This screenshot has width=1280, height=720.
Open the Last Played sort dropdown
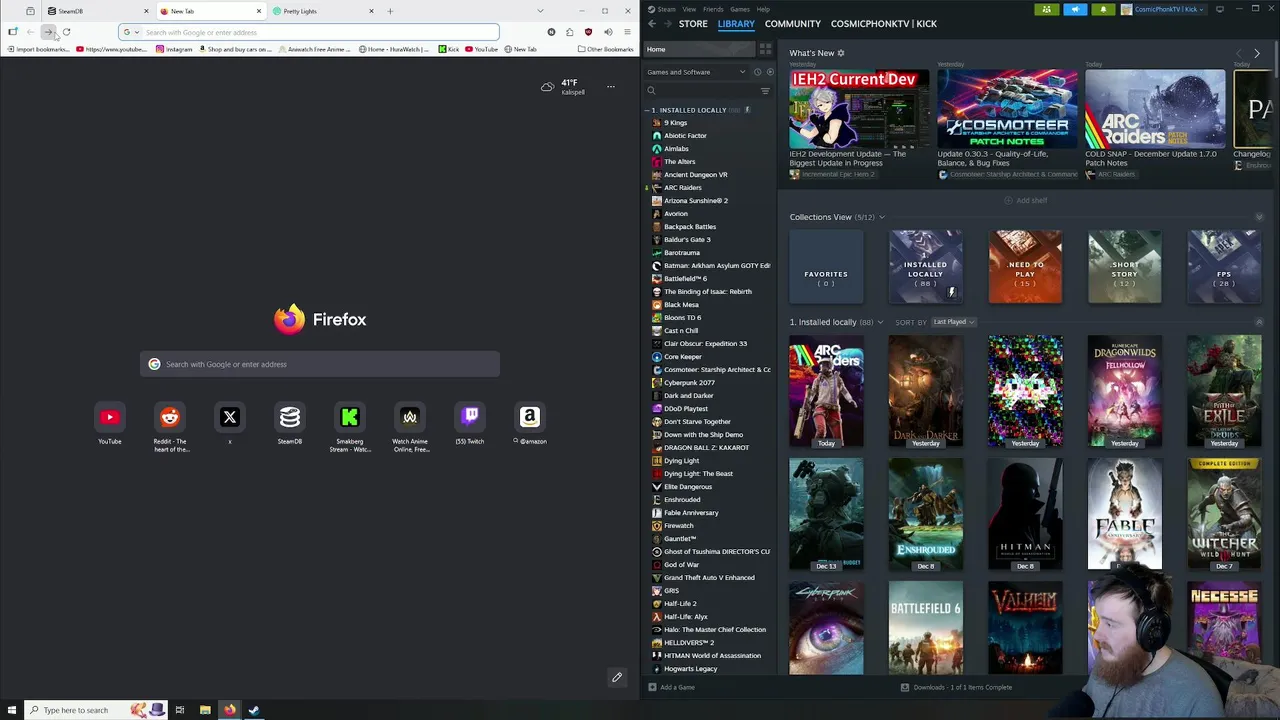pyautogui.click(x=953, y=322)
